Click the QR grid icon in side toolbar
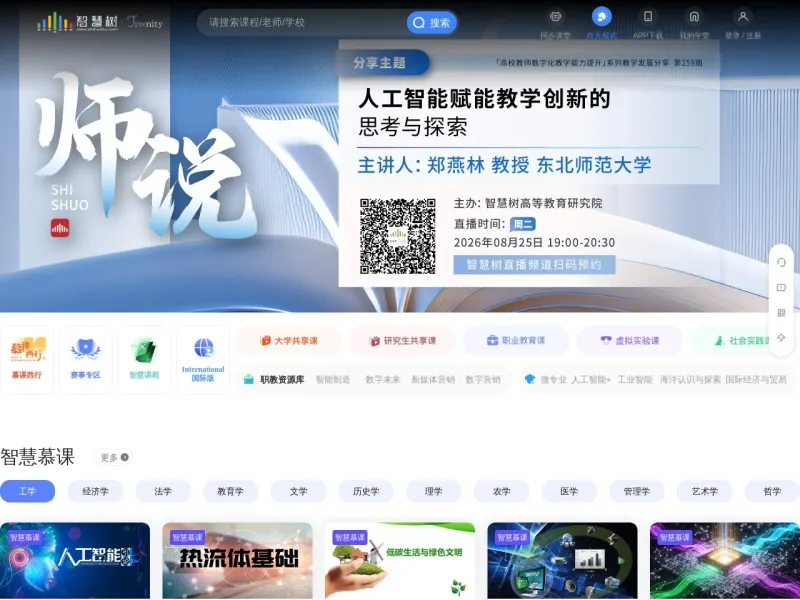 781,313
